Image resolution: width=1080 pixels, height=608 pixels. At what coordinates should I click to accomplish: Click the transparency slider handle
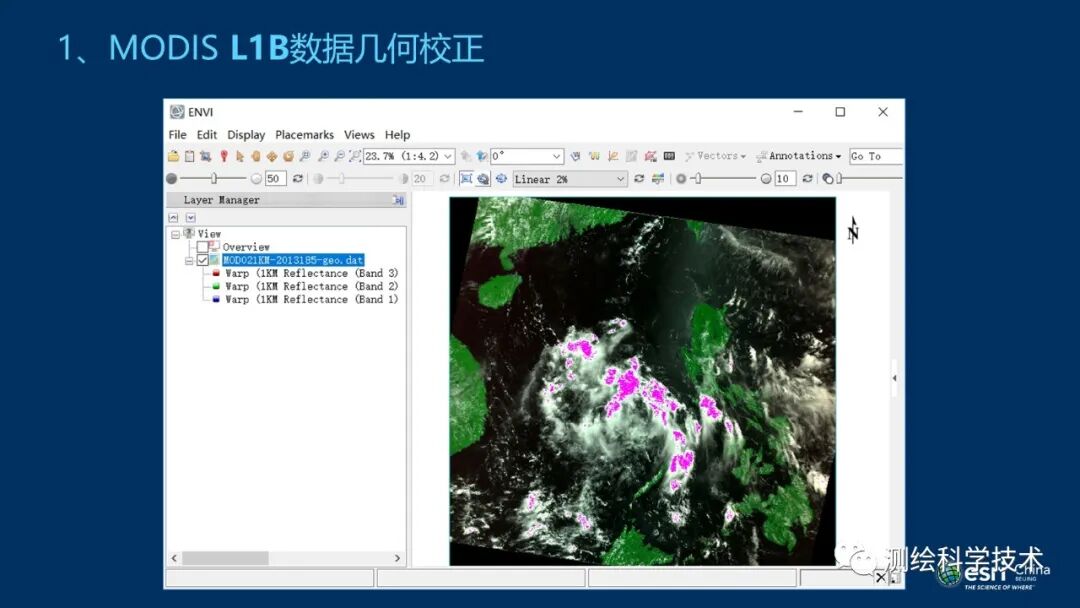[839, 178]
